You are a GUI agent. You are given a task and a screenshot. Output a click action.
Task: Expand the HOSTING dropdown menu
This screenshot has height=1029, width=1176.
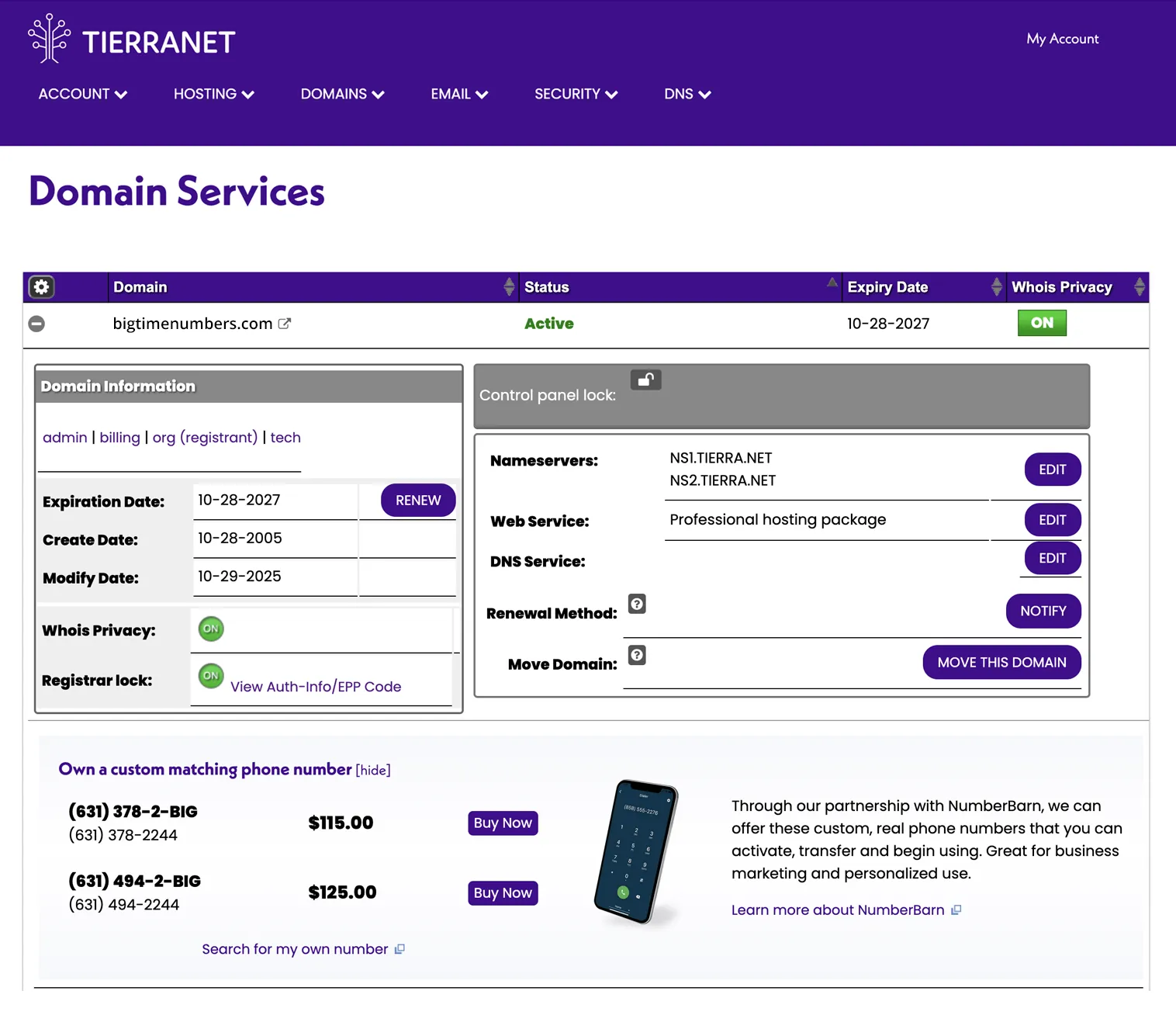click(x=214, y=94)
